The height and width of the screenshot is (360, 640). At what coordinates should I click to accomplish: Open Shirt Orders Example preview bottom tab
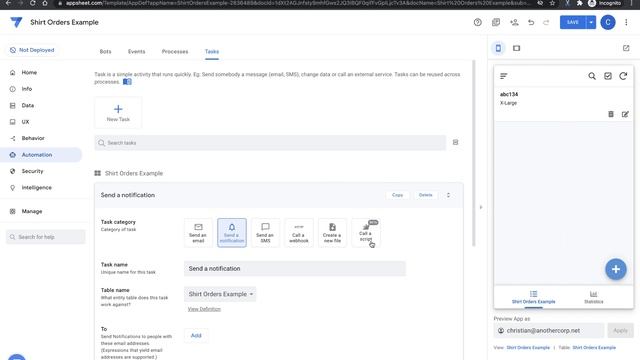[533, 297]
